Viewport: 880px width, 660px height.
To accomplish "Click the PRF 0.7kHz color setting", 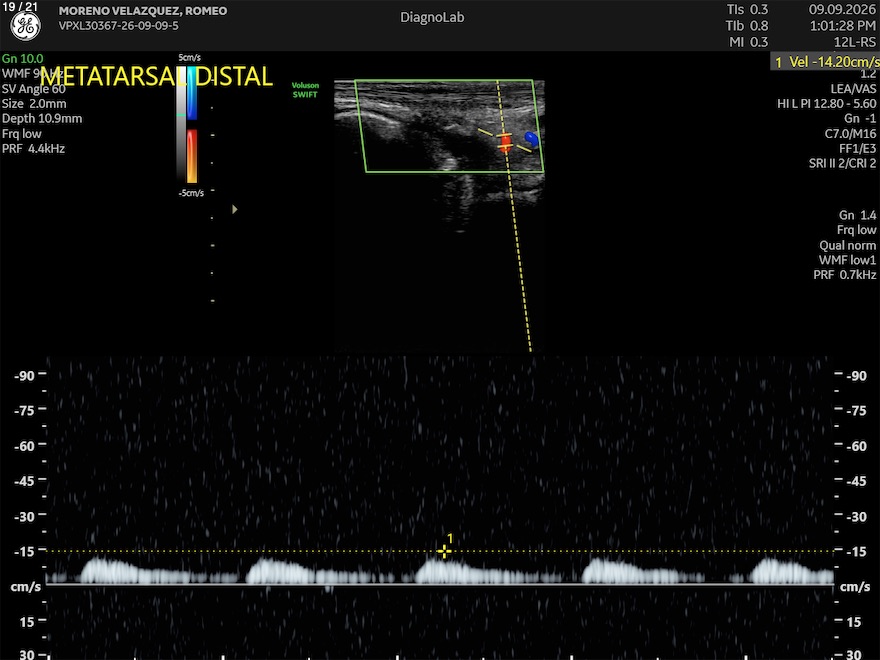I will coord(845,275).
